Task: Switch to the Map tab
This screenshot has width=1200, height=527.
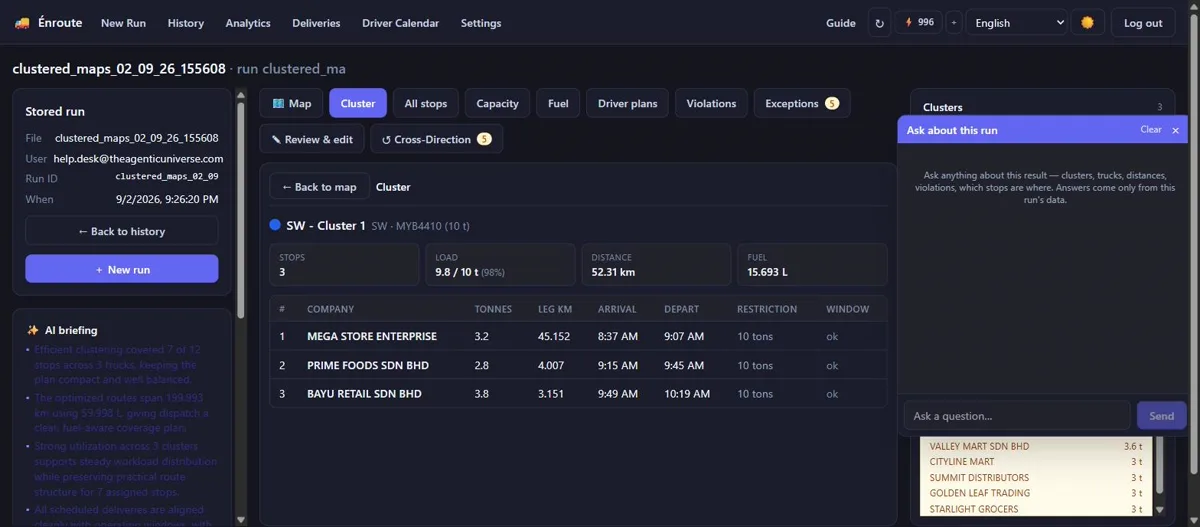Action: point(292,103)
